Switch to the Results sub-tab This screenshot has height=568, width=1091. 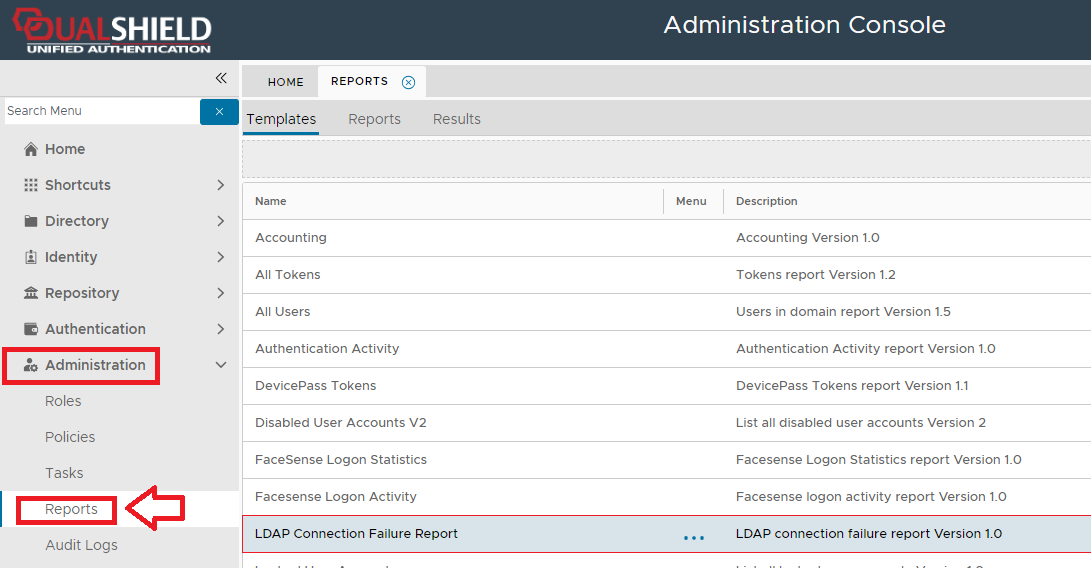[456, 119]
